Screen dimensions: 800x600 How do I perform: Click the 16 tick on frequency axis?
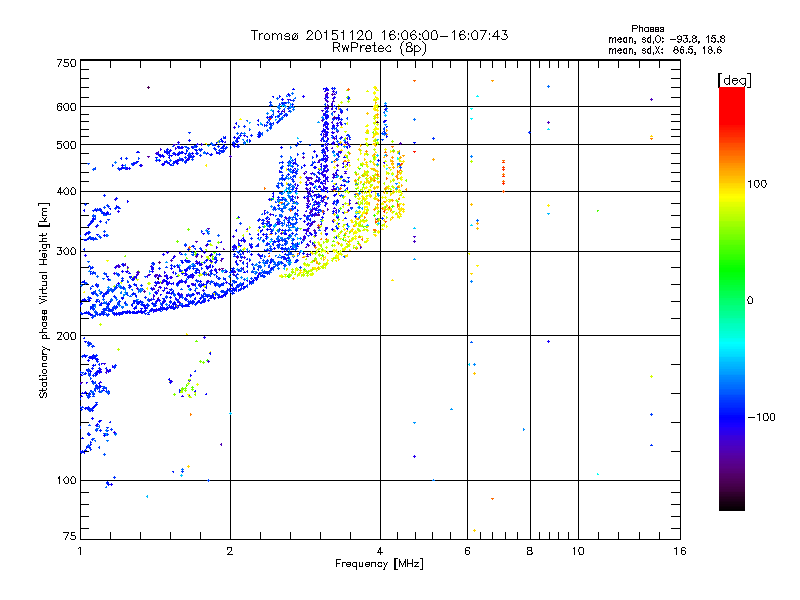point(678,551)
